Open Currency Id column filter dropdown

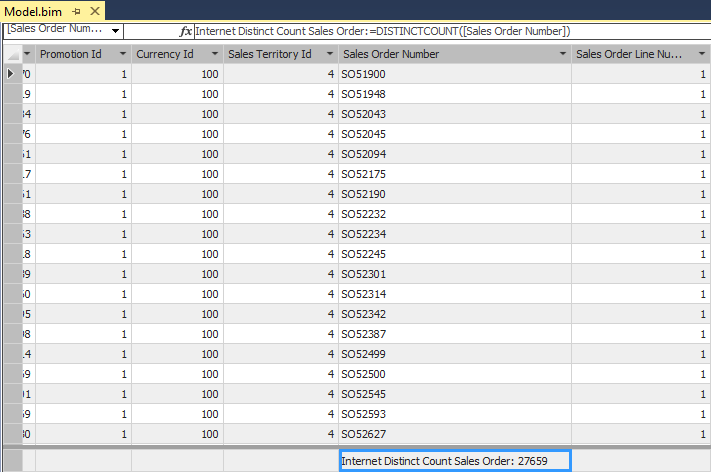(x=214, y=54)
